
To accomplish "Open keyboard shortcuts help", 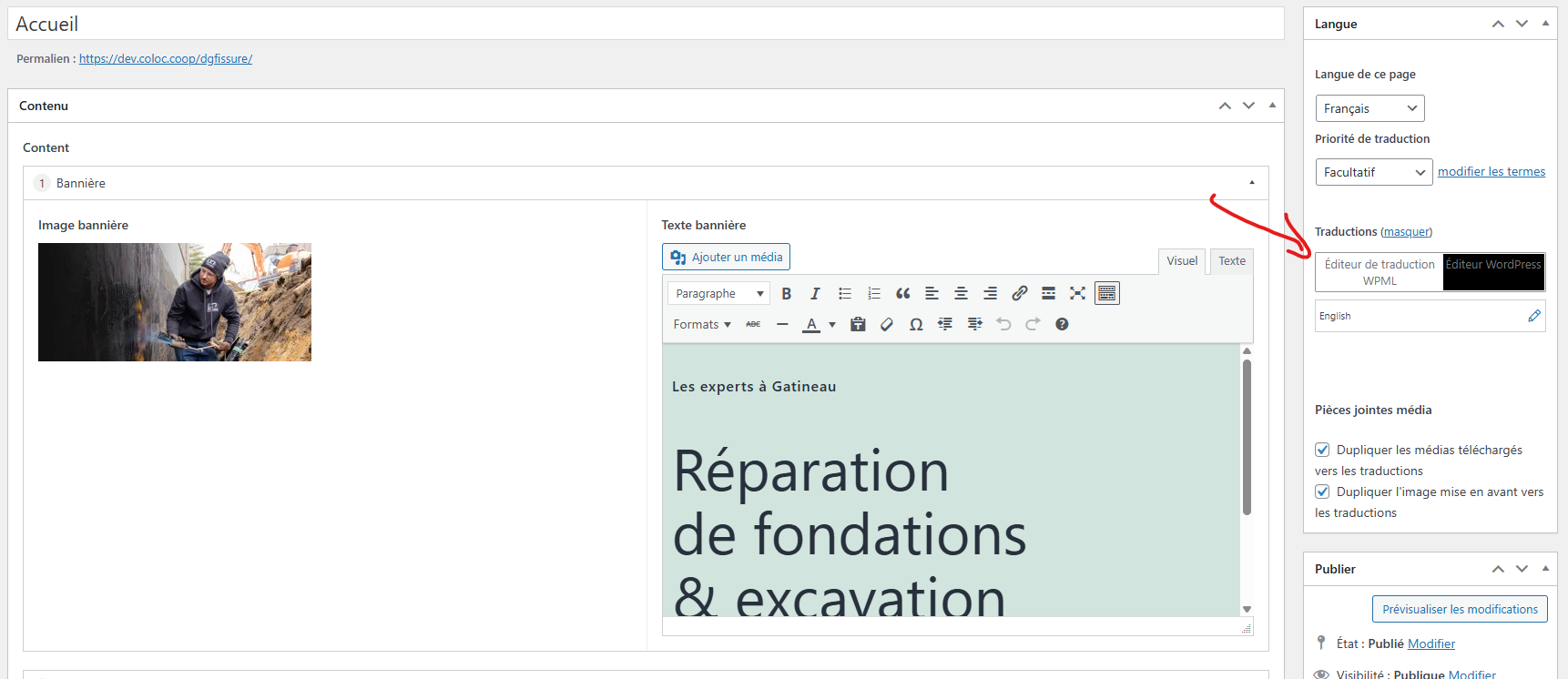I will coord(1062,324).
